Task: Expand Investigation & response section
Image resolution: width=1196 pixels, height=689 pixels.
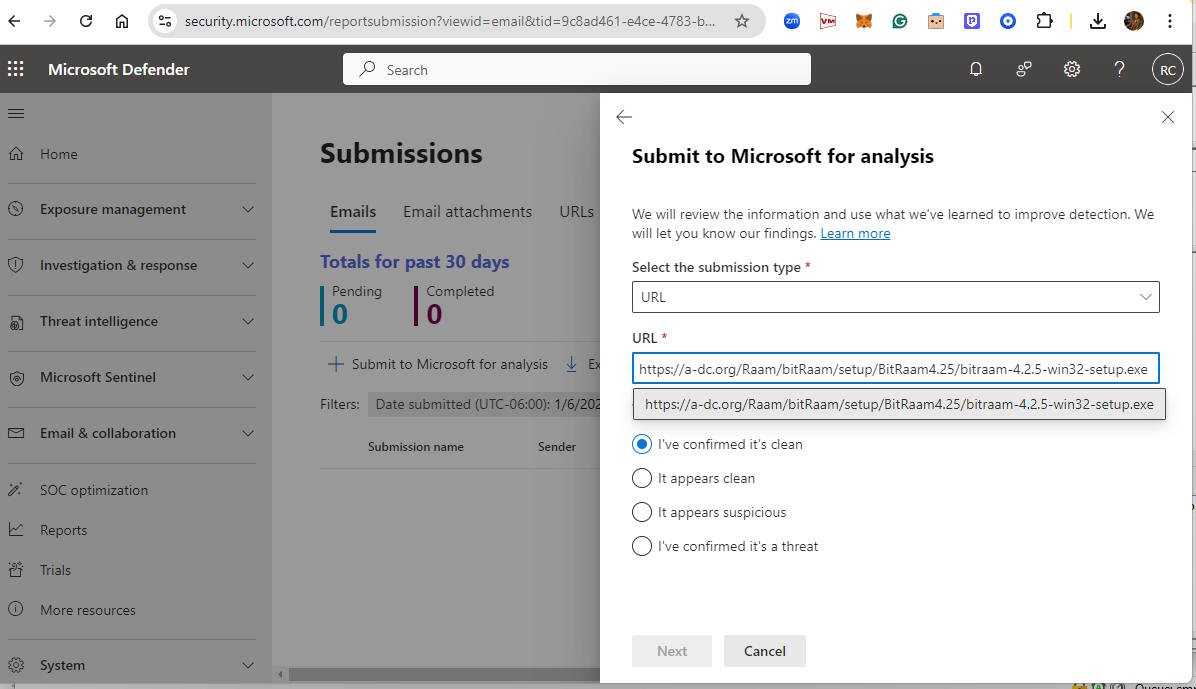Action: point(248,265)
